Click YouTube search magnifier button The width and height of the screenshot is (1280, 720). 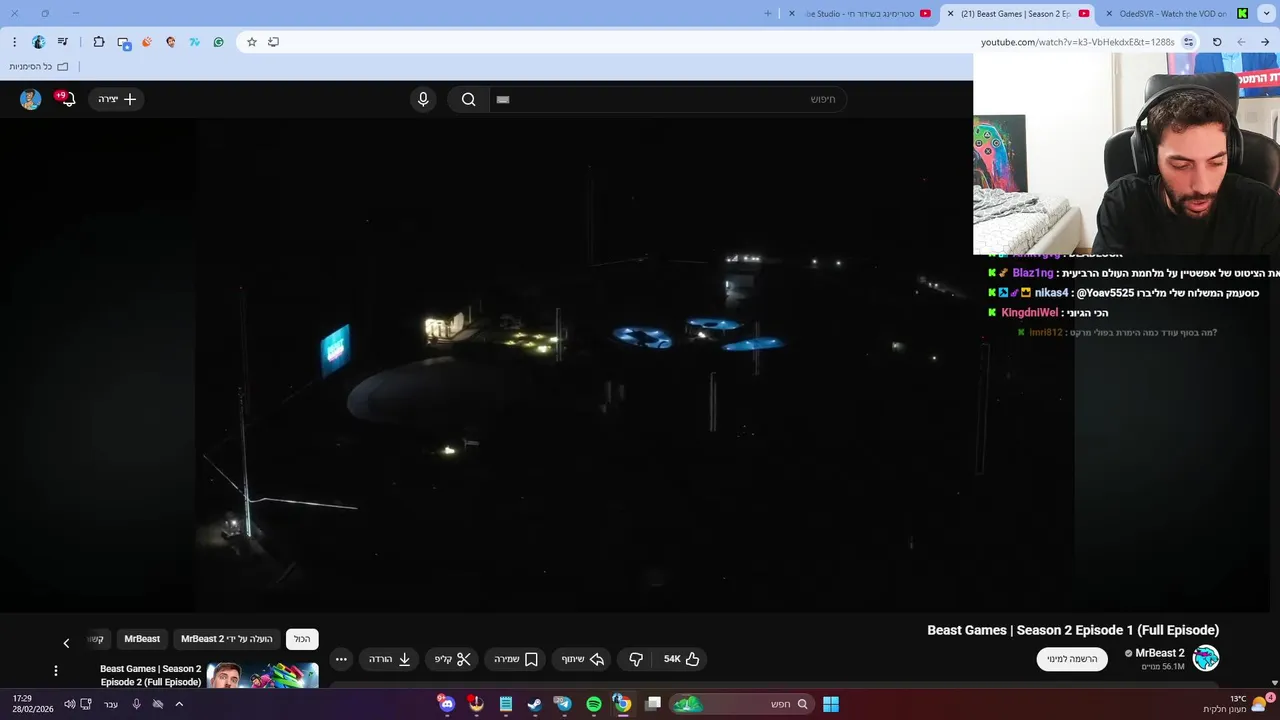468,99
